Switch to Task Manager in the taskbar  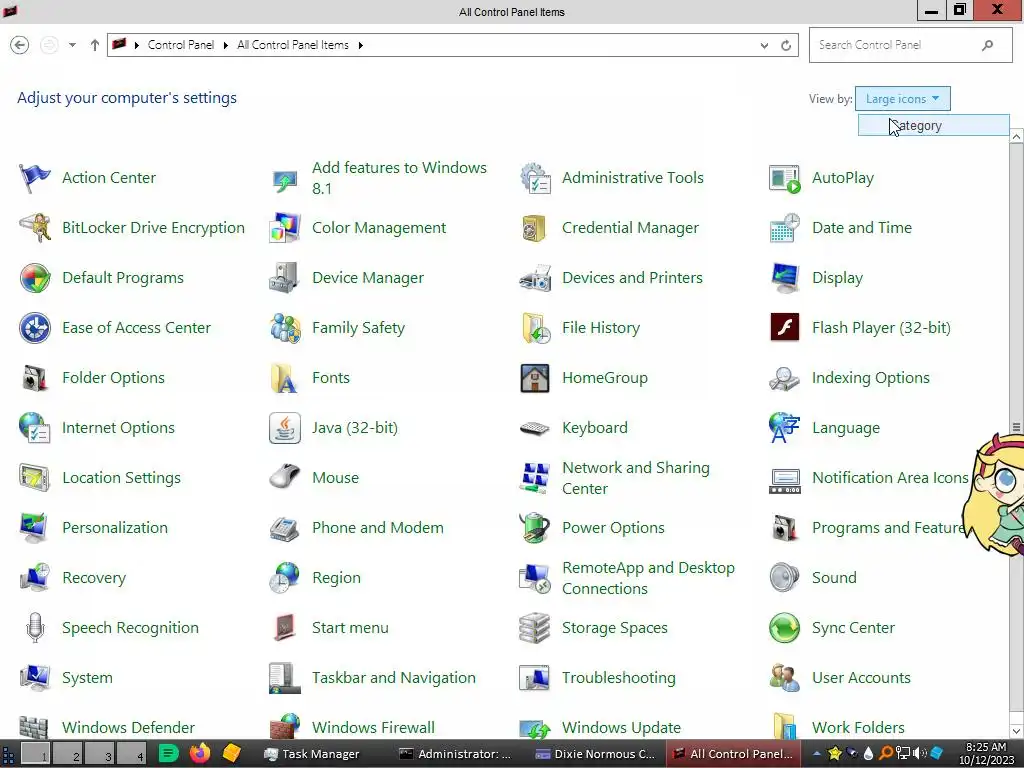(x=312, y=754)
